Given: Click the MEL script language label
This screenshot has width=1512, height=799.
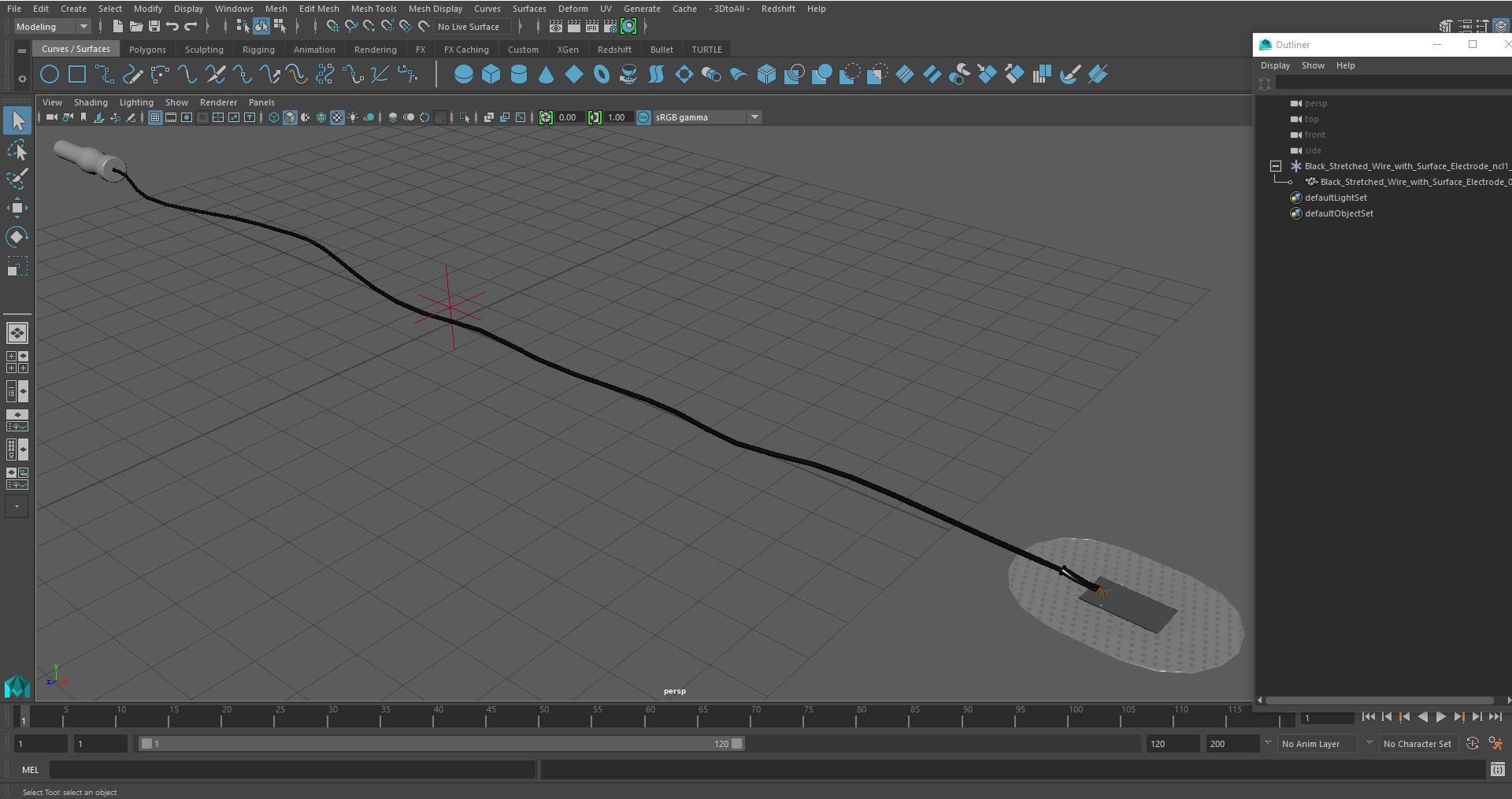Looking at the screenshot, I should [x=30, y=769].
